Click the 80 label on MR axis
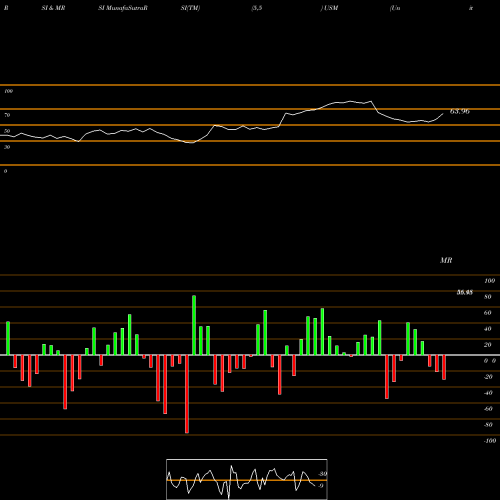The width and height of the screenshot is (500, 500). 488,297
